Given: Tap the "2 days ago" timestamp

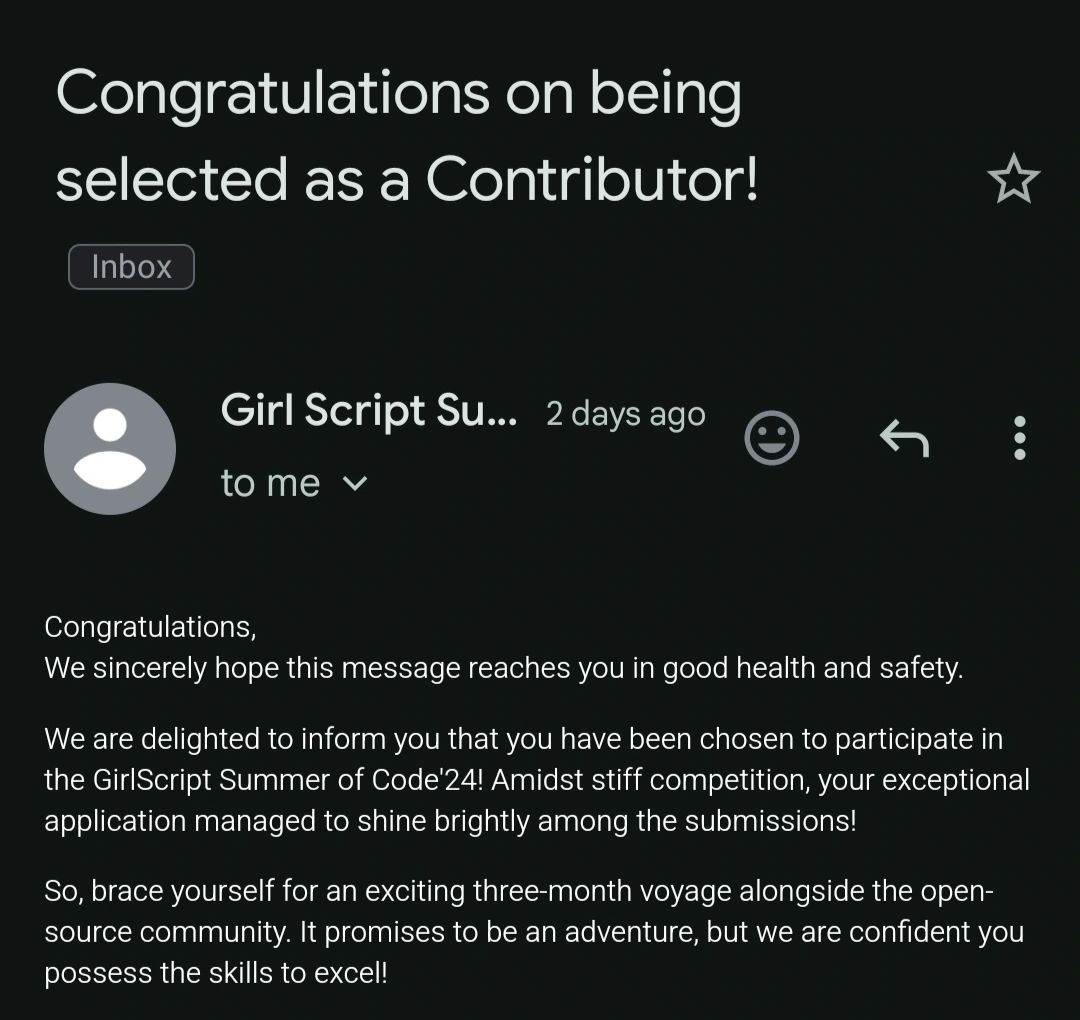Looking at the screenshot, I should click(x=625, y=414).
